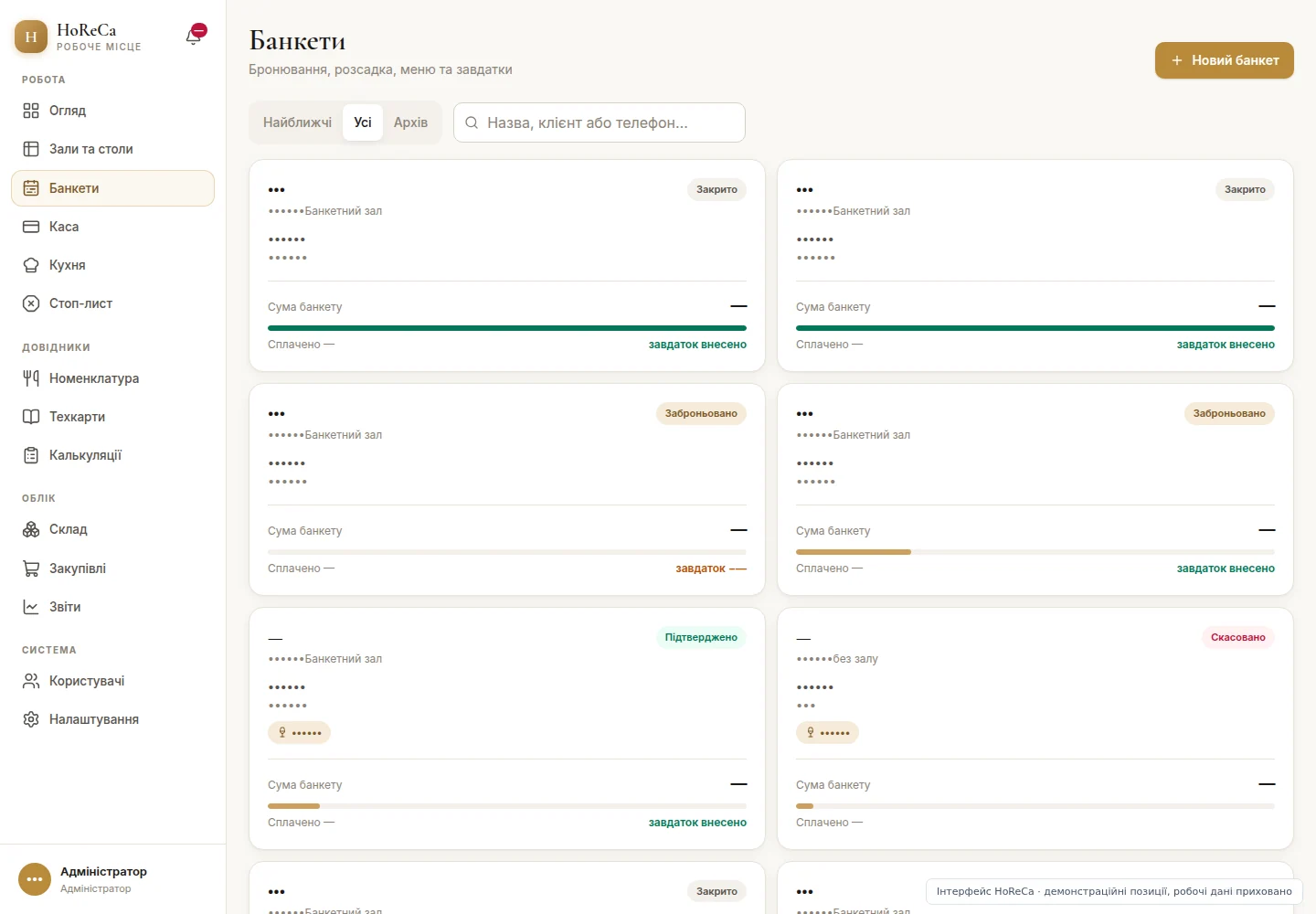
Task: Click the guest chip in the Підтверджено card
Action: pos(299,732)
